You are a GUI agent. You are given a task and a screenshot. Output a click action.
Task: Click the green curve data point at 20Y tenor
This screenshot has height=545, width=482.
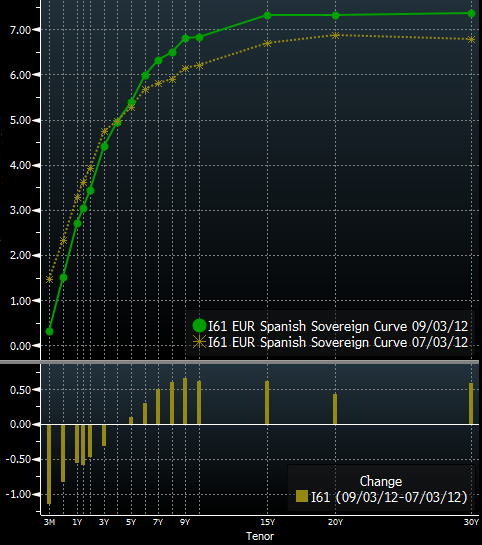point(335,15)
